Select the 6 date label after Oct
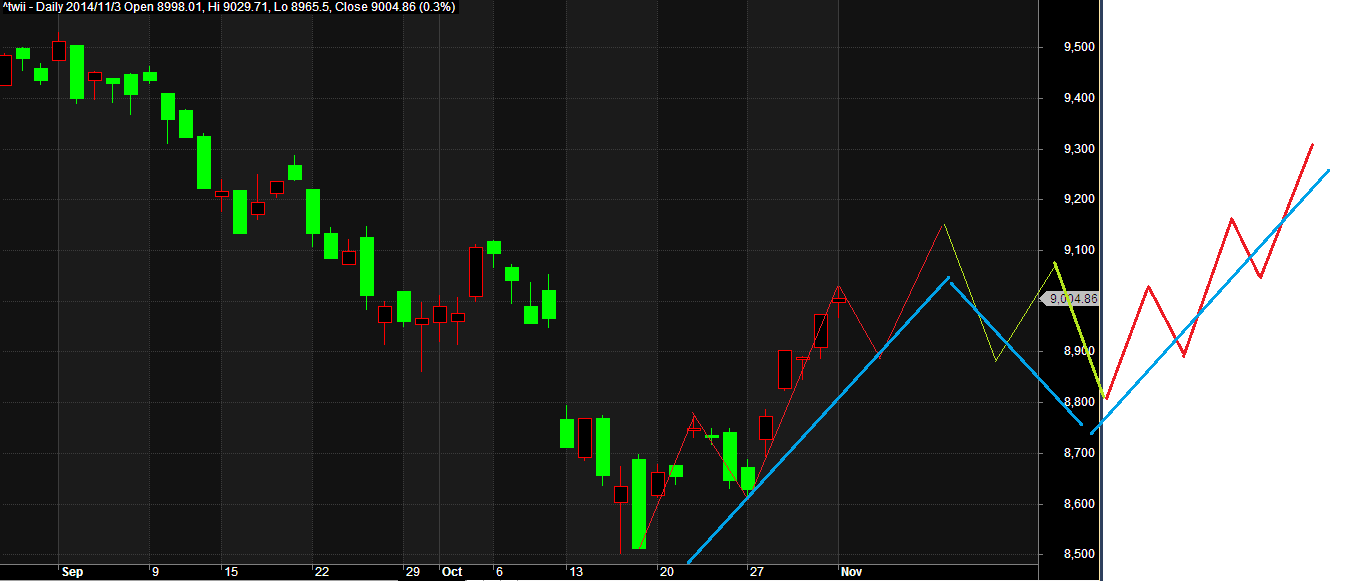This screenshot has height=581, width=1360. [497, 572]
